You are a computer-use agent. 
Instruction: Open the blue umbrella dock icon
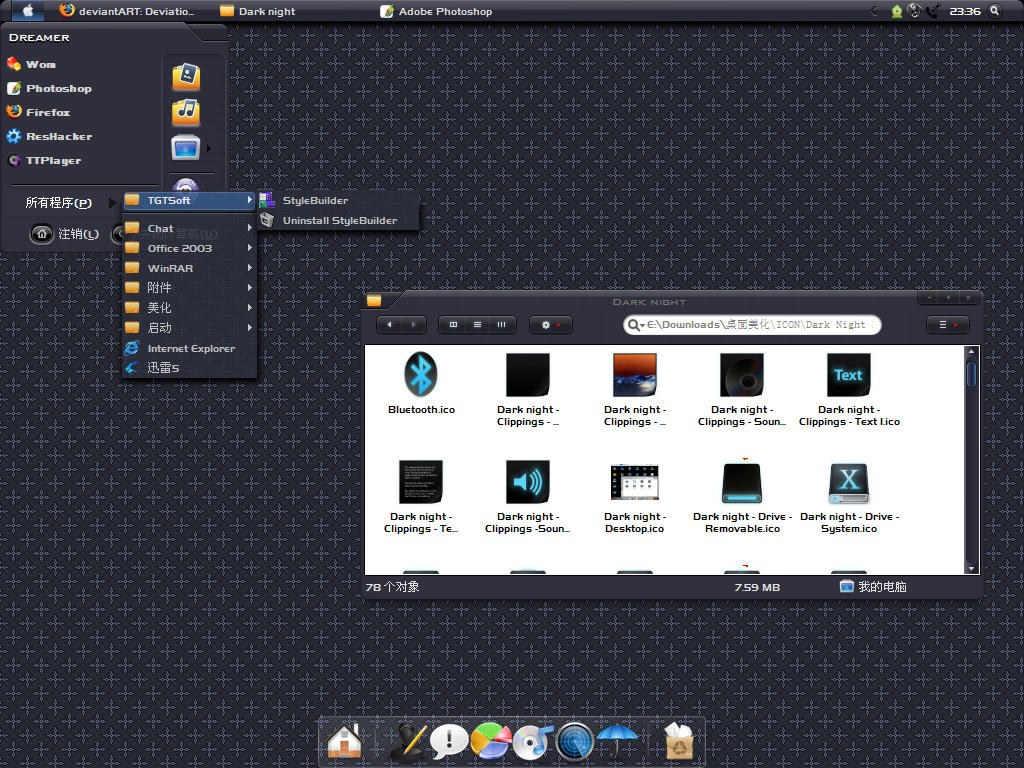click(617, 740)
